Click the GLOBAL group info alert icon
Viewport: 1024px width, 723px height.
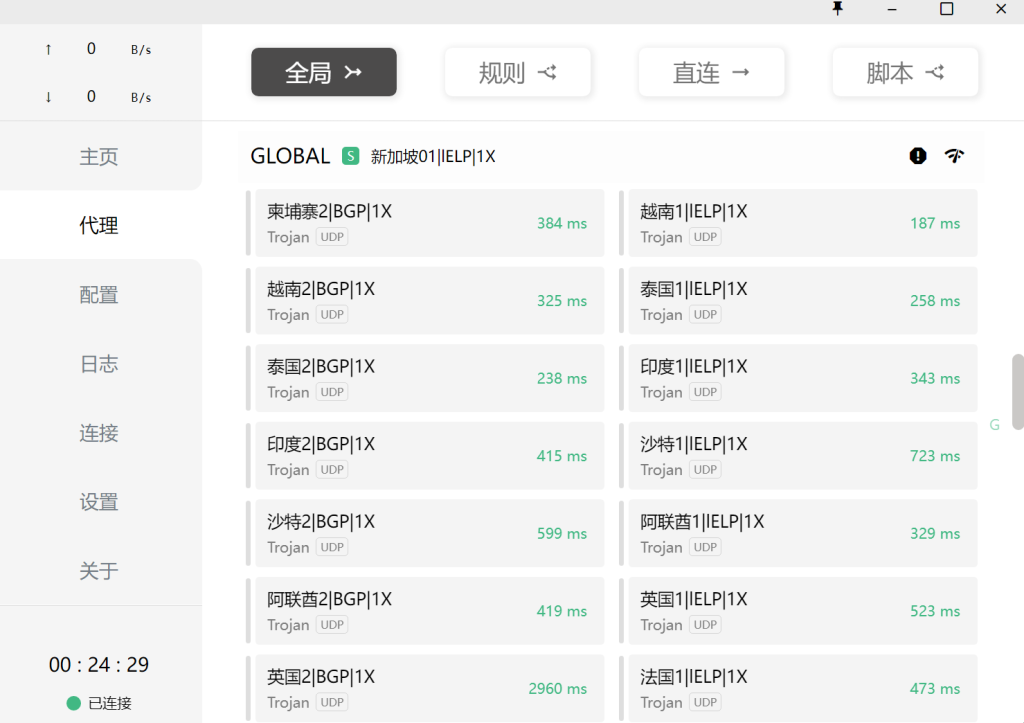point(918,156)
